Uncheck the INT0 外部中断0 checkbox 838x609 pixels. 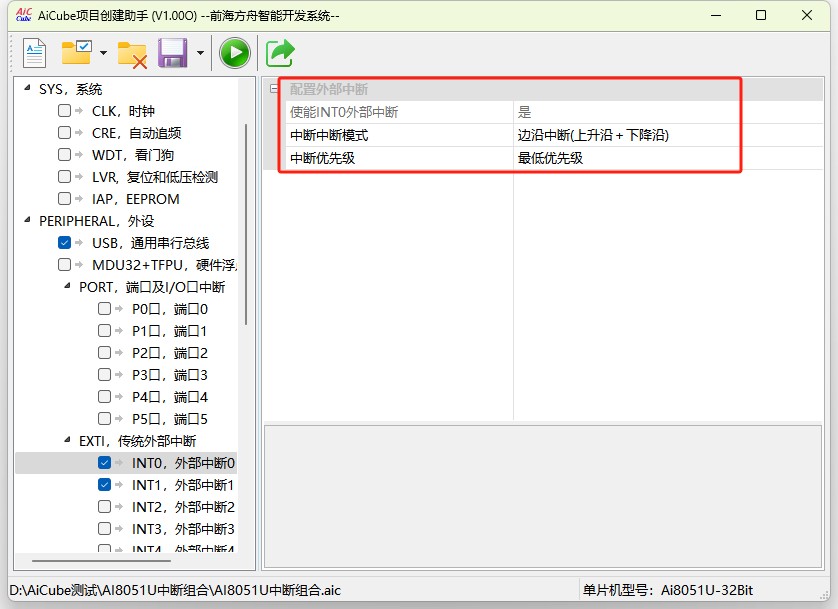104,463
